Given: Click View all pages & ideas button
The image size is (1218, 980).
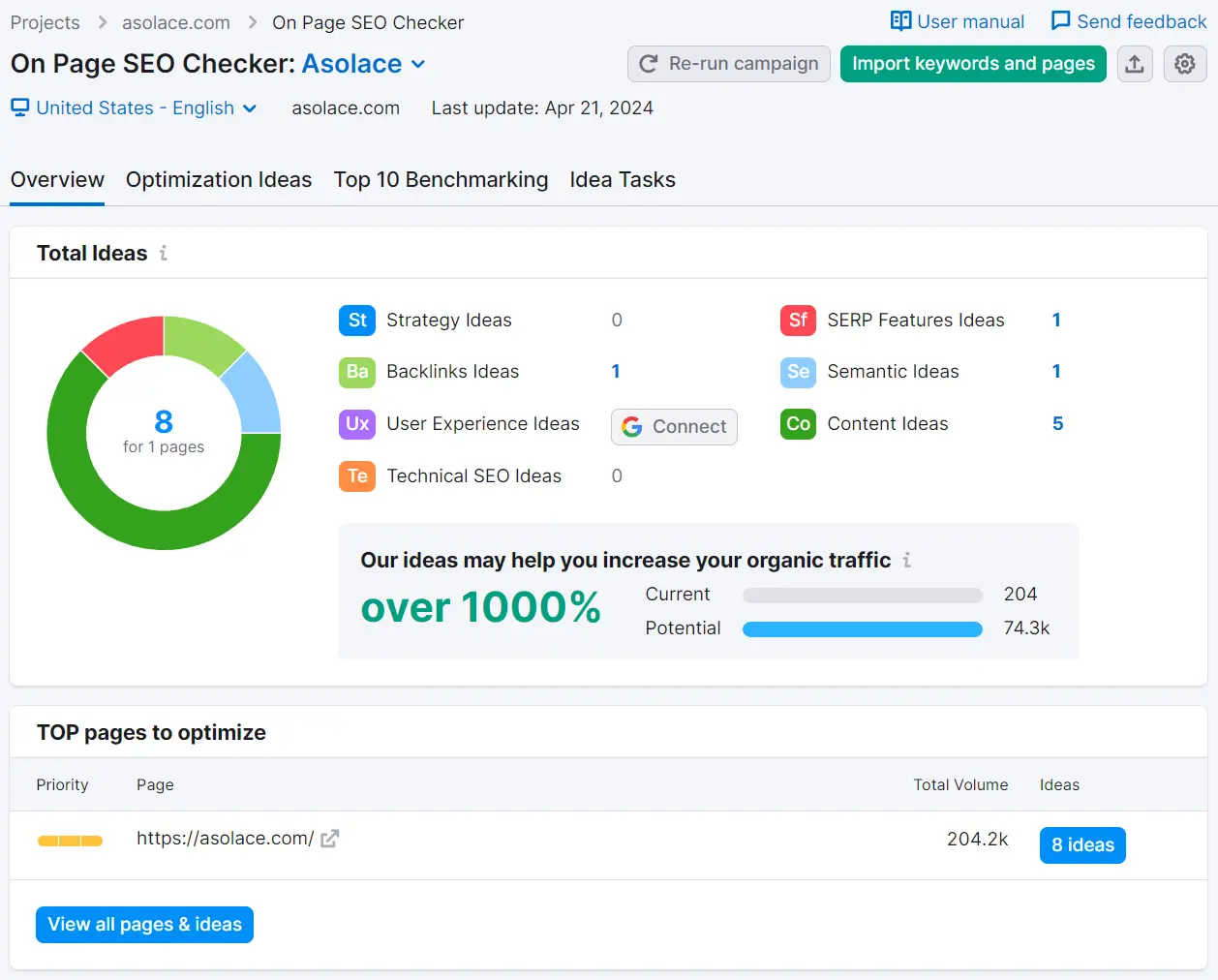Looking at the screenshot, I should tap(144, 925).
